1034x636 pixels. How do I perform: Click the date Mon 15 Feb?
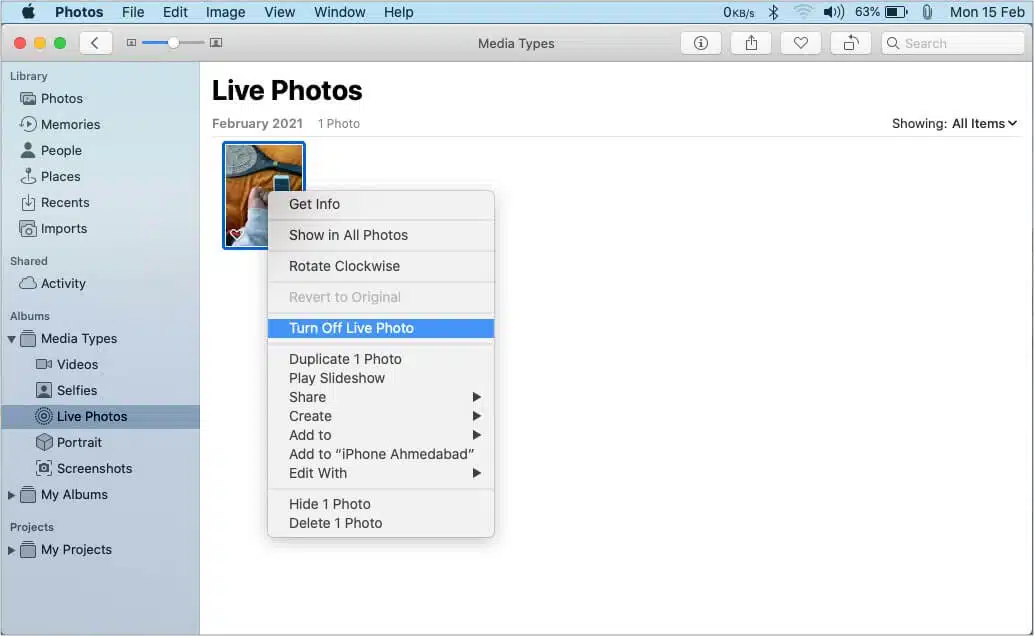(987, 12)
